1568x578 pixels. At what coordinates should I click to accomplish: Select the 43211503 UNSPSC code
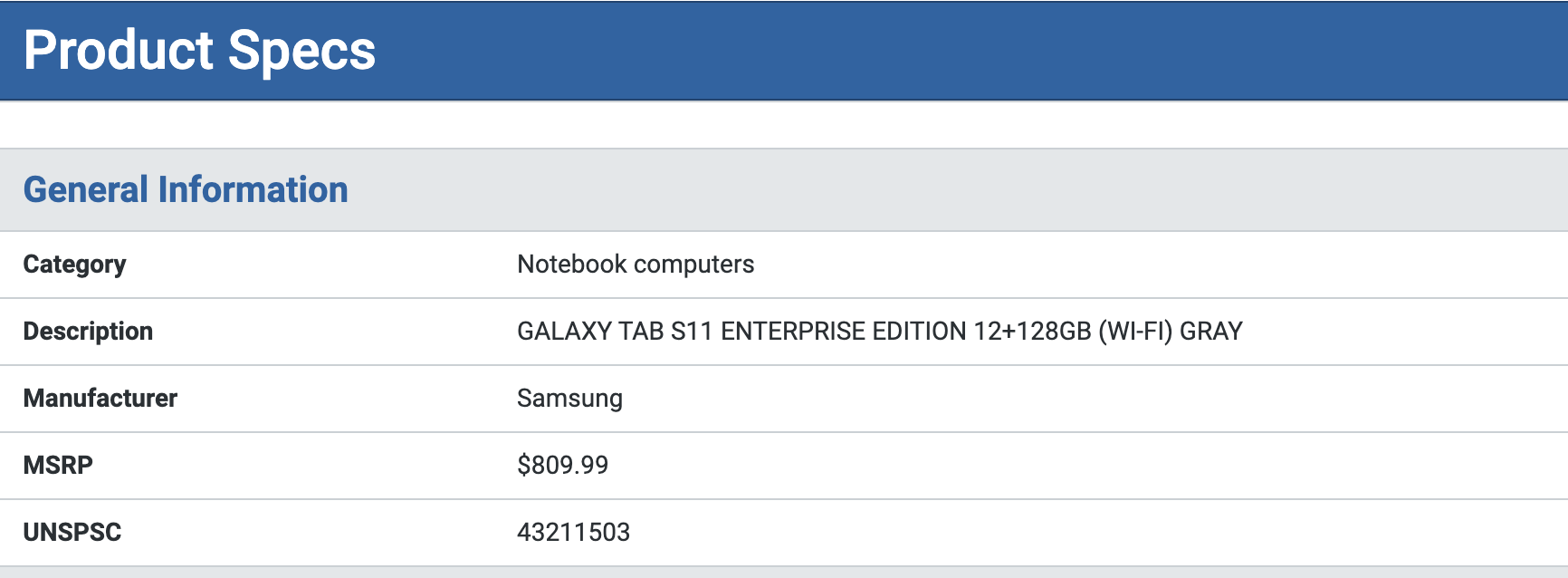(x=573, y=533)
